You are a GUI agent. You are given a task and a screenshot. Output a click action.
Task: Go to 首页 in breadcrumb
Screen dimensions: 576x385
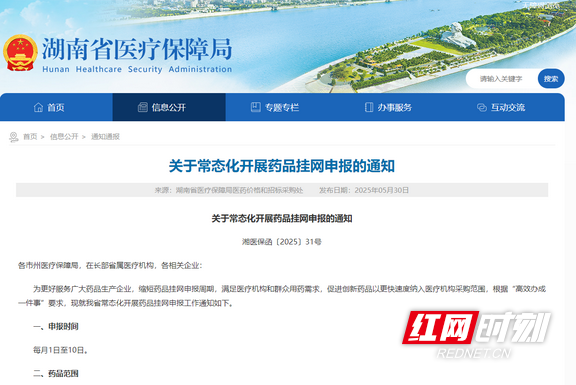[x=30, y=137]
